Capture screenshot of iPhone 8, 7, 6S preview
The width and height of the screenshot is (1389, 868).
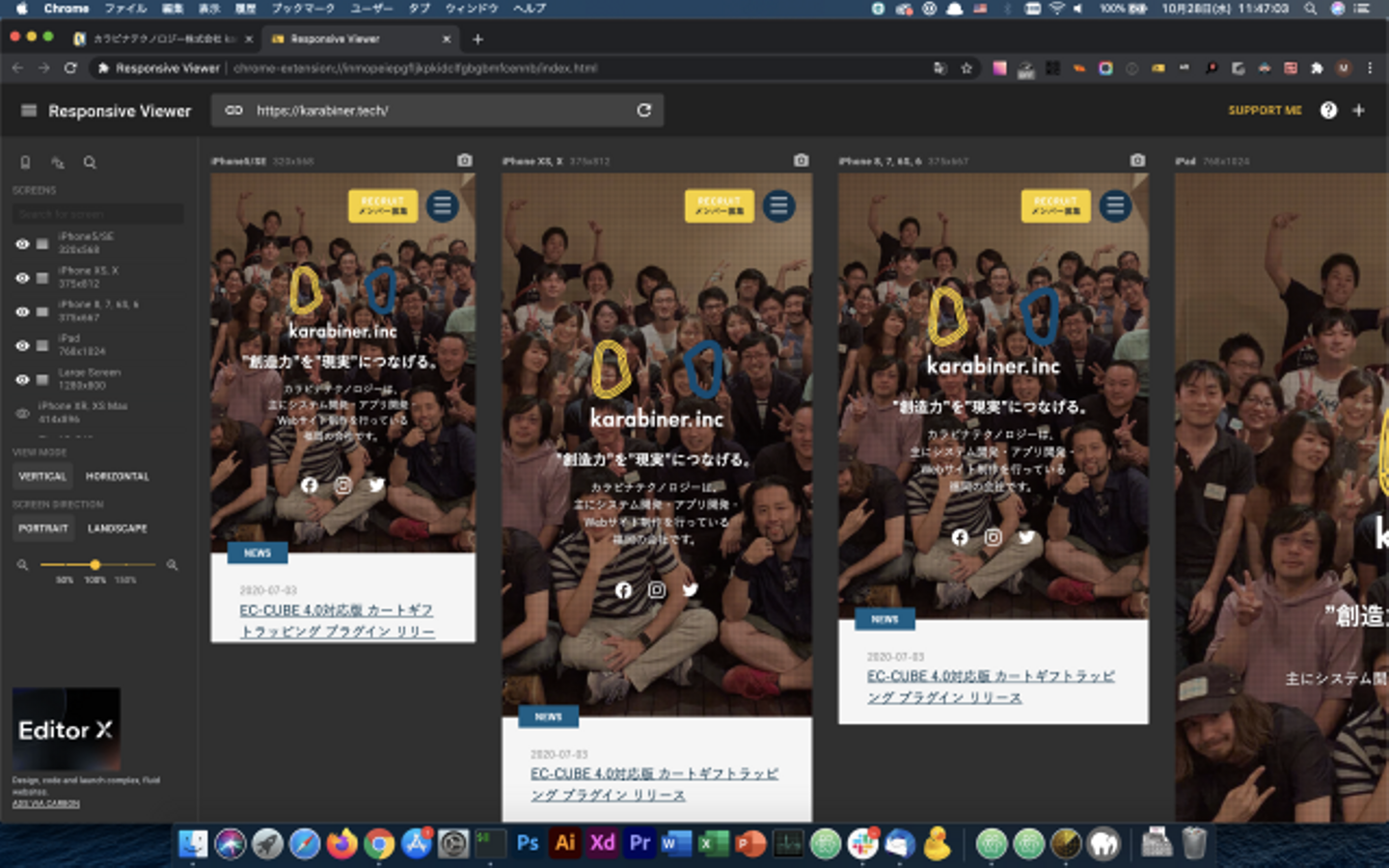(x=1138, y=160)
